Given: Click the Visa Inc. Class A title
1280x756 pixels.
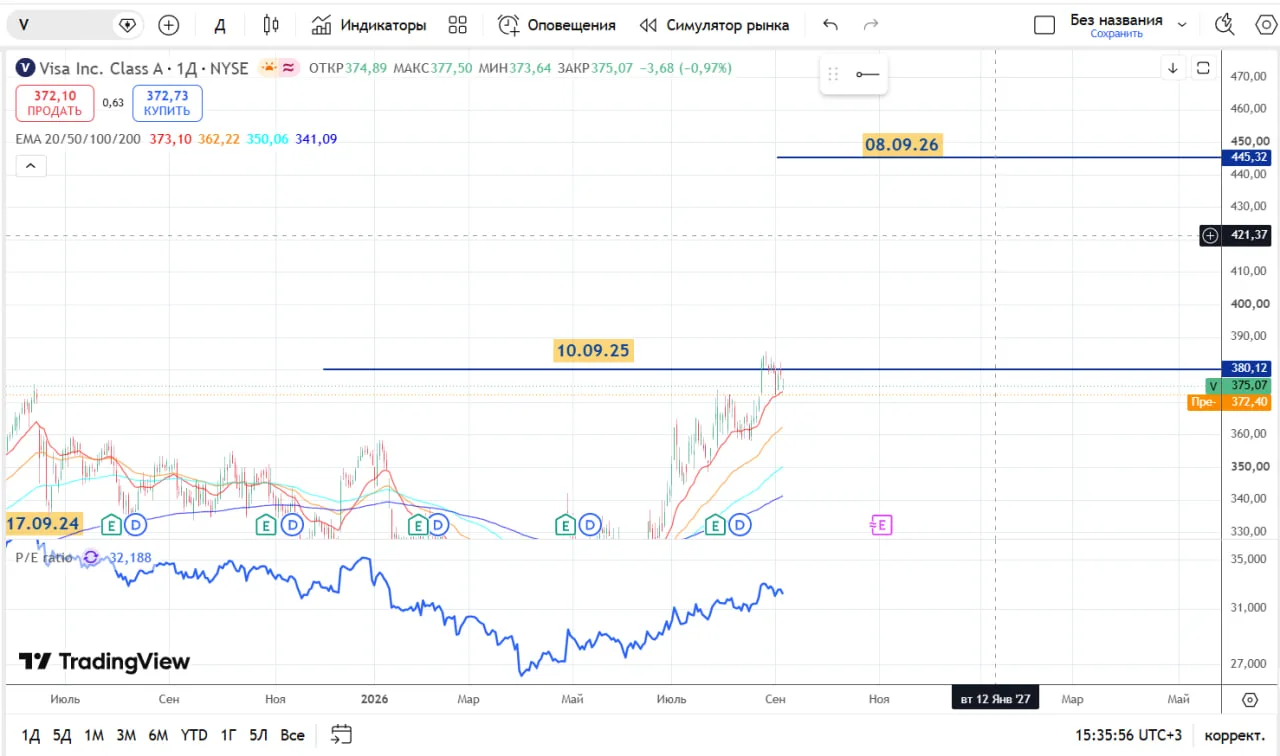Looking at the screenshot, I should (101, 68).
